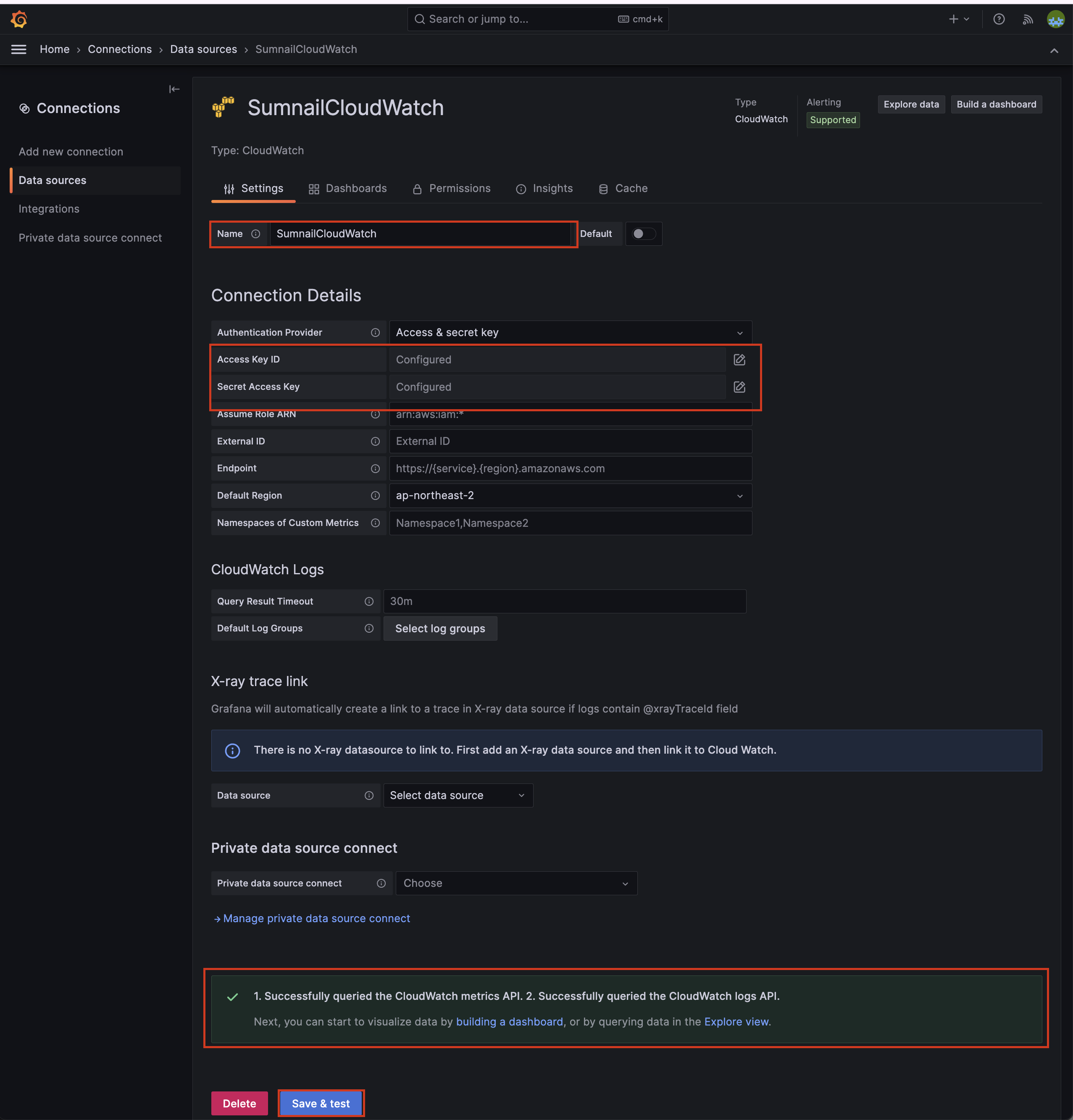Viewport: 1073px width, 1120px height.
Task: Click Default Log Groups info icon
Action: (369, 628)
